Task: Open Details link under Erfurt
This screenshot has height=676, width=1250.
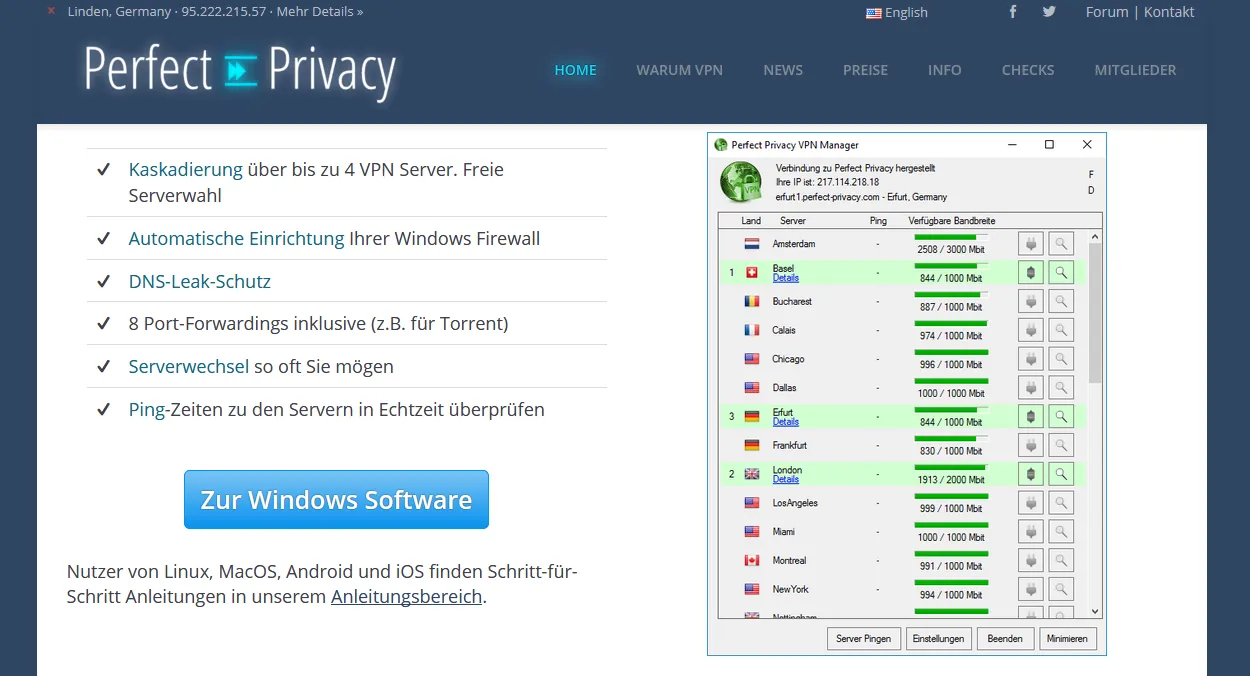Action: coord(786,422)
